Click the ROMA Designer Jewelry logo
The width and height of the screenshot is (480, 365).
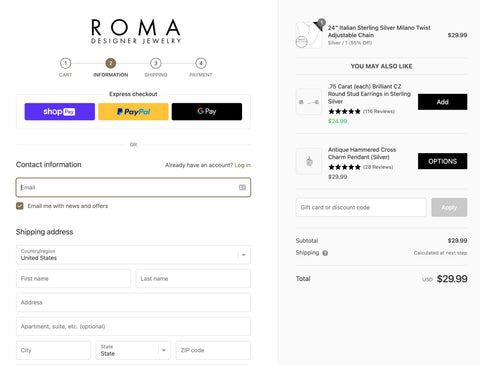click(x=136, y=31)
